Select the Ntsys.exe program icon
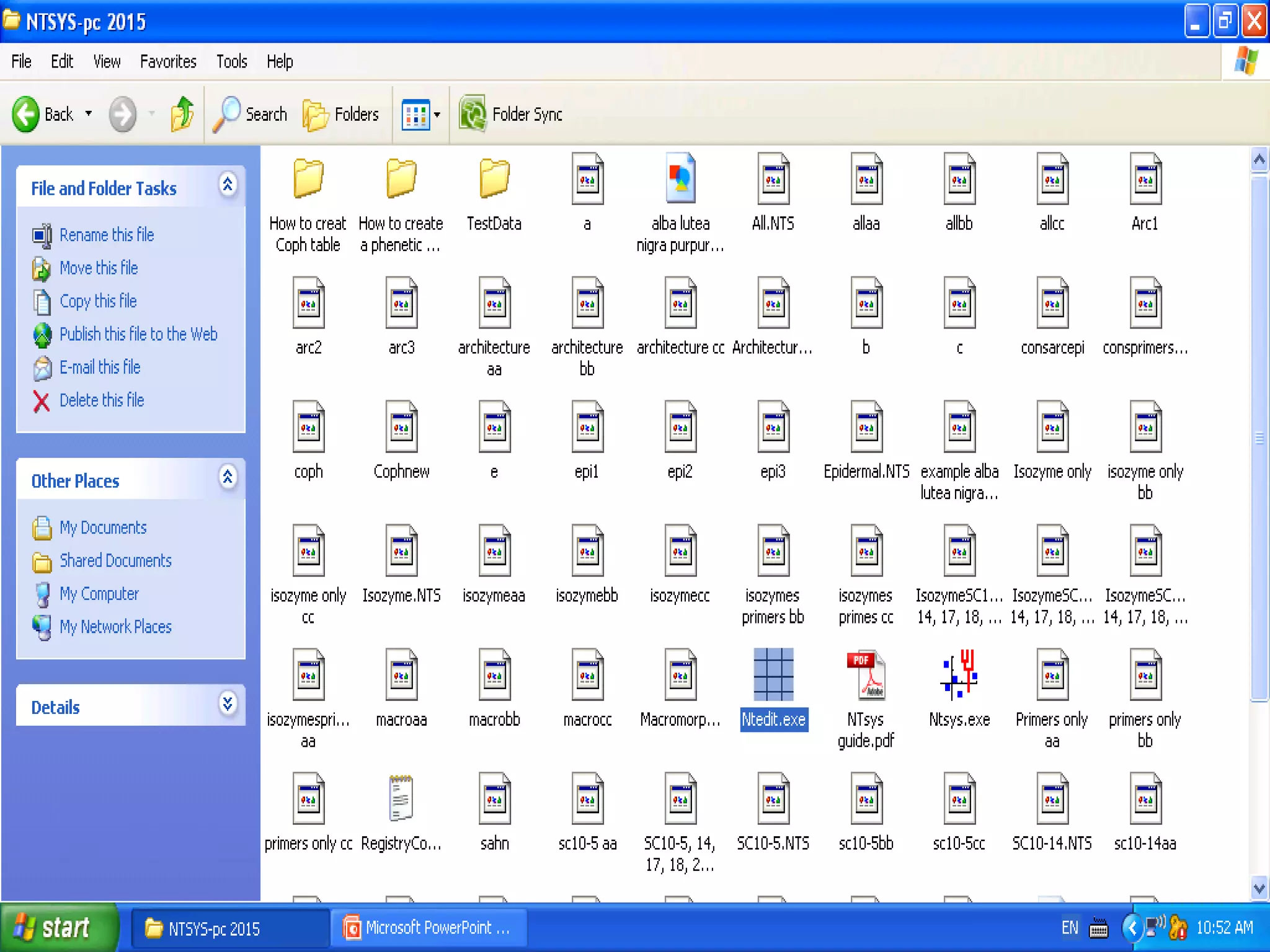The image size is (1270, 952). coord(959,676)
